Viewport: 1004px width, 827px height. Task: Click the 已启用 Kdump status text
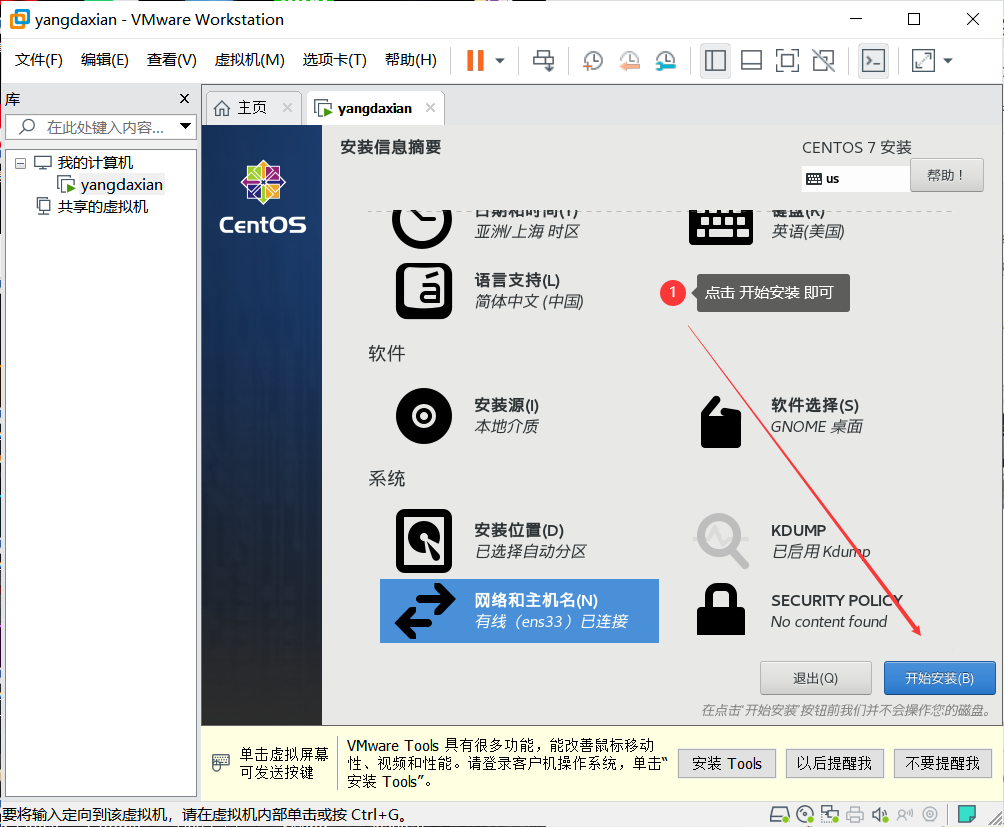821,551
